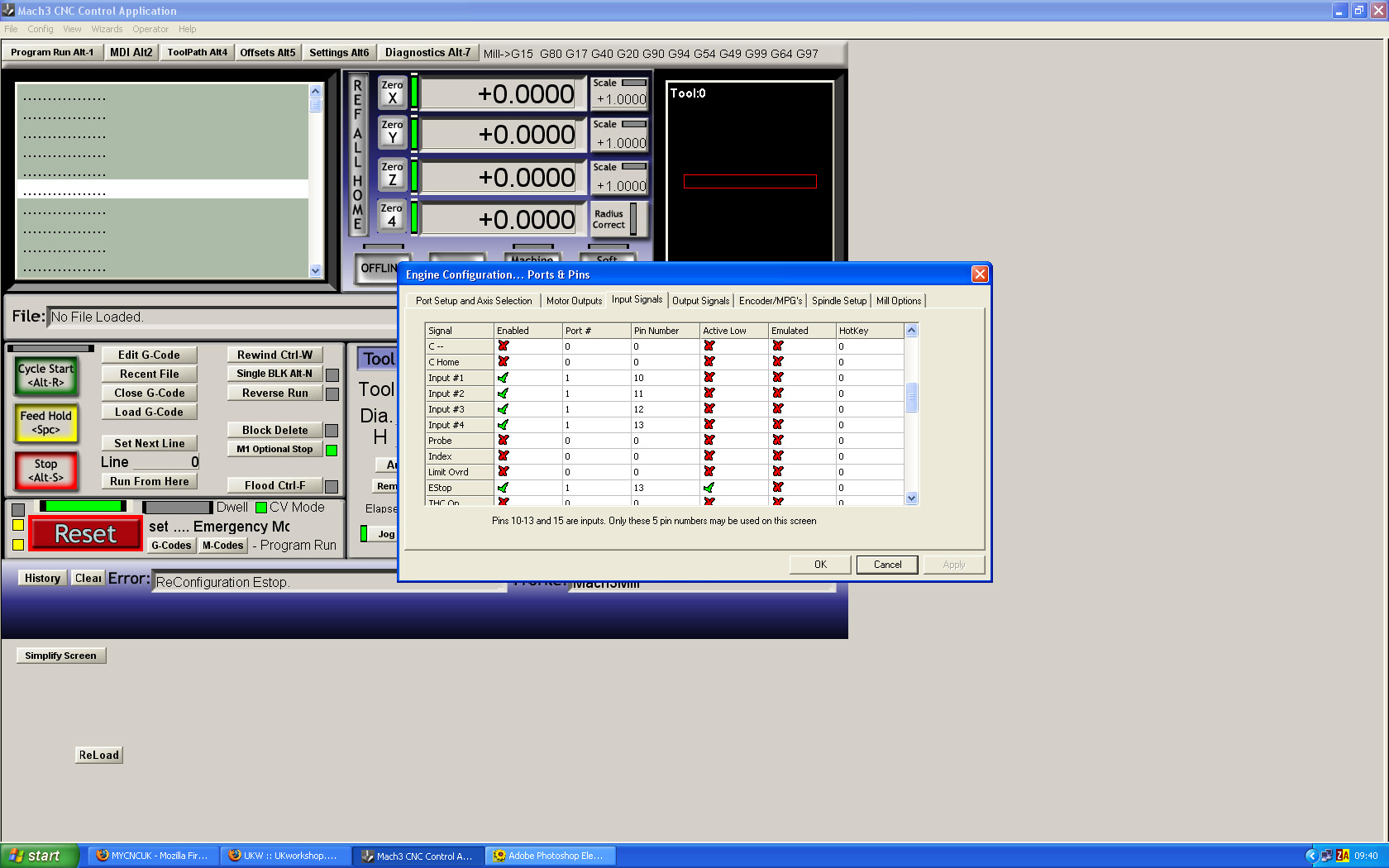Click the Zero X axis button
Screen dimensions: 1389x868
click(392, 92)
